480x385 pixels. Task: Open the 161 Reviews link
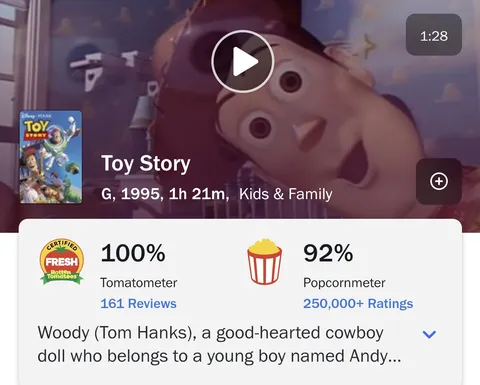pos(138,304)
